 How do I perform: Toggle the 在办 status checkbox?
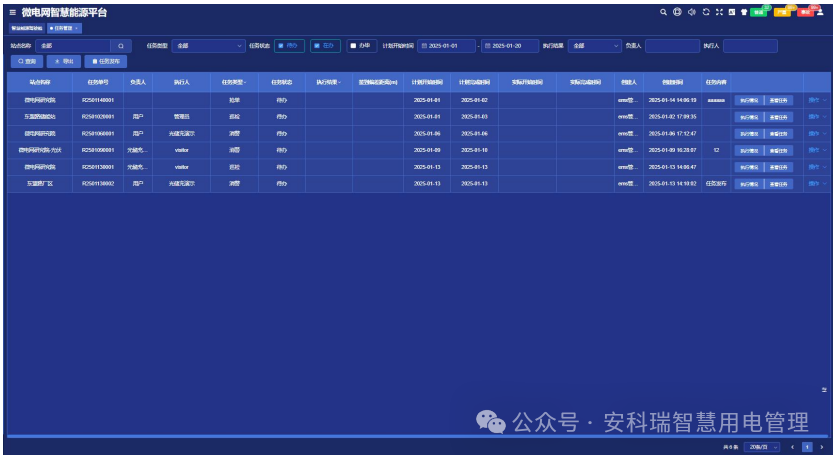pyautogui.click(x=317, y=46)
